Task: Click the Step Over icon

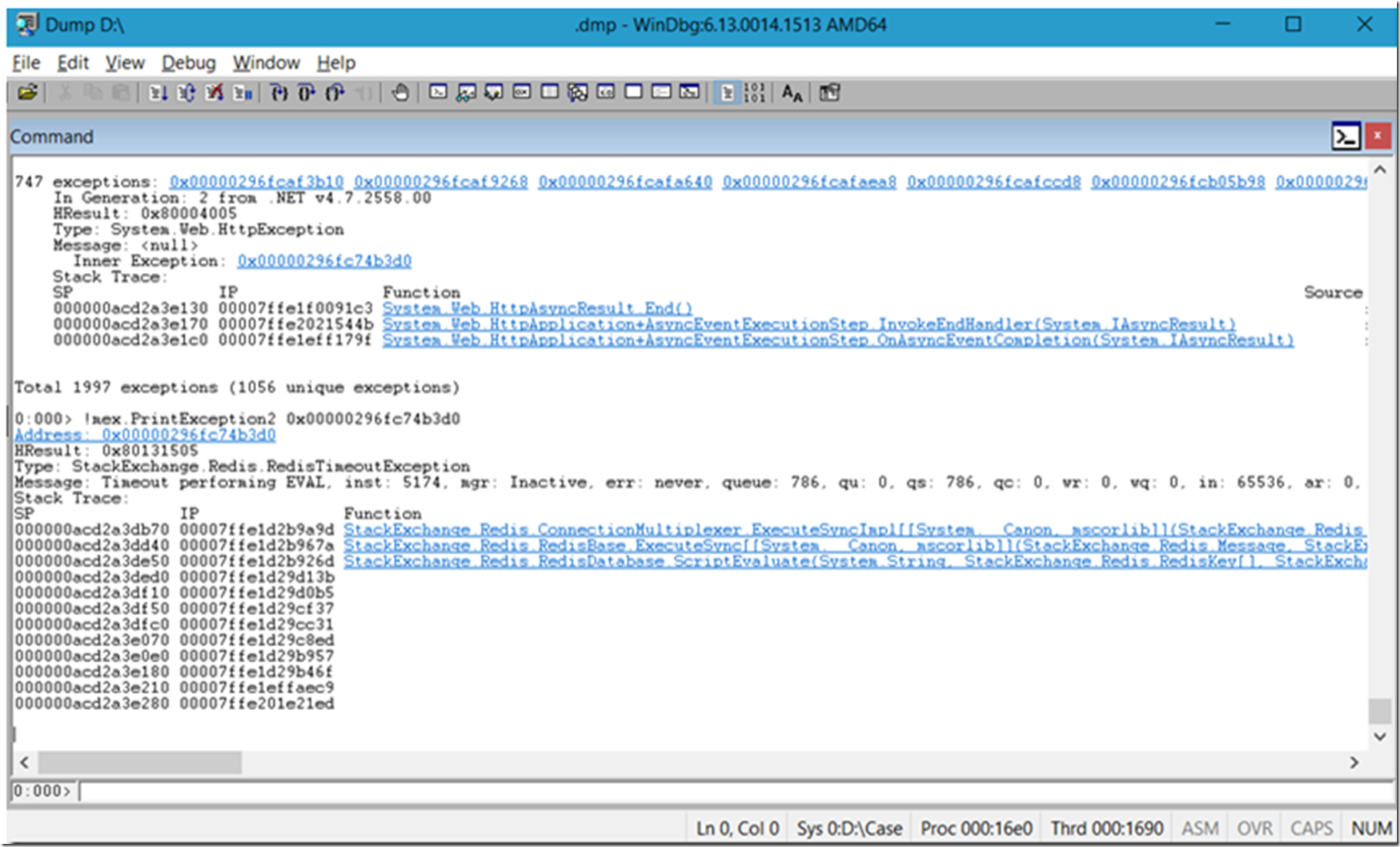Action: (307, 93)
